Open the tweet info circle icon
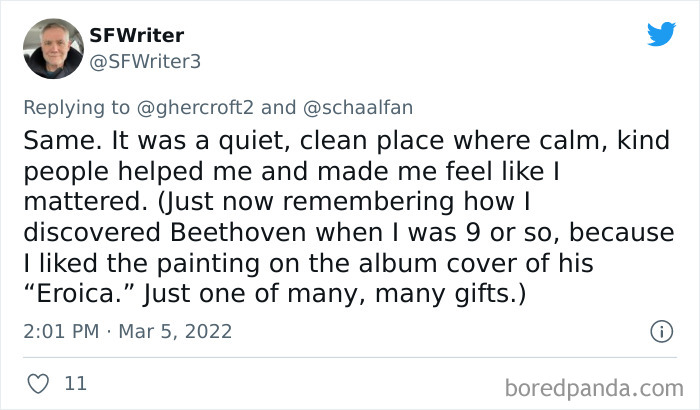This screenshot has height=410, width=700. (x=660, y=330)
